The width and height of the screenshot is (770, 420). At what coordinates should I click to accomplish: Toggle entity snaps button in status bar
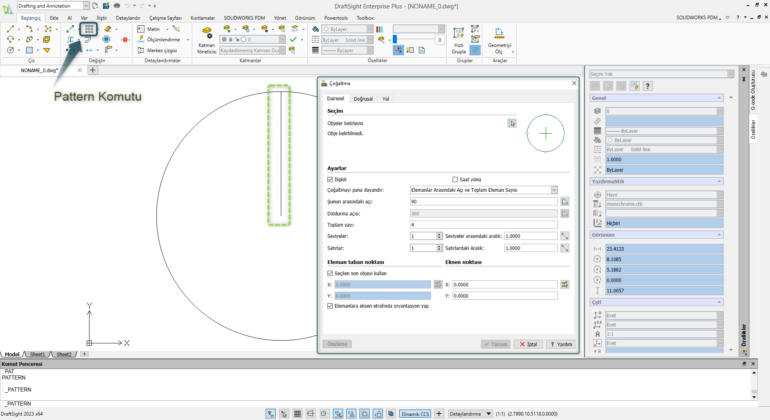pos(338,414)
